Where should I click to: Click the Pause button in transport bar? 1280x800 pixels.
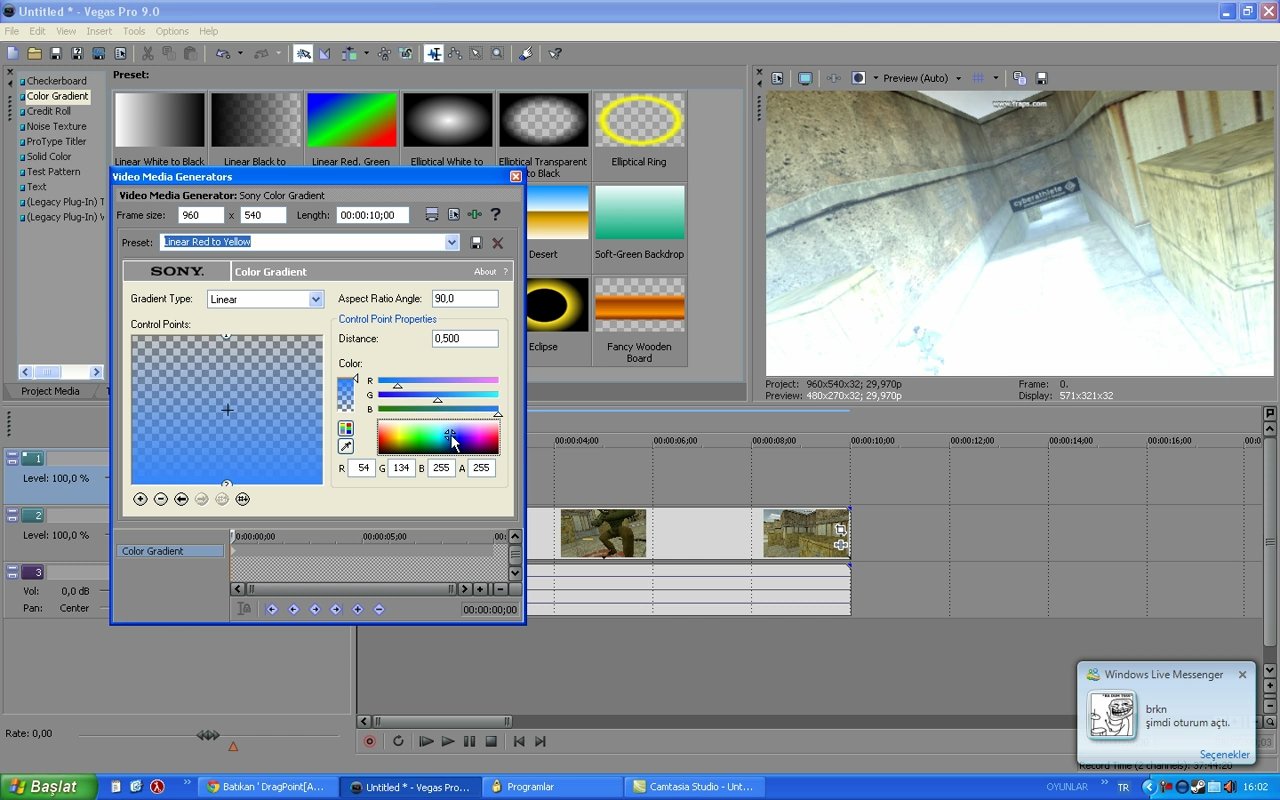[x=469, y=741]
